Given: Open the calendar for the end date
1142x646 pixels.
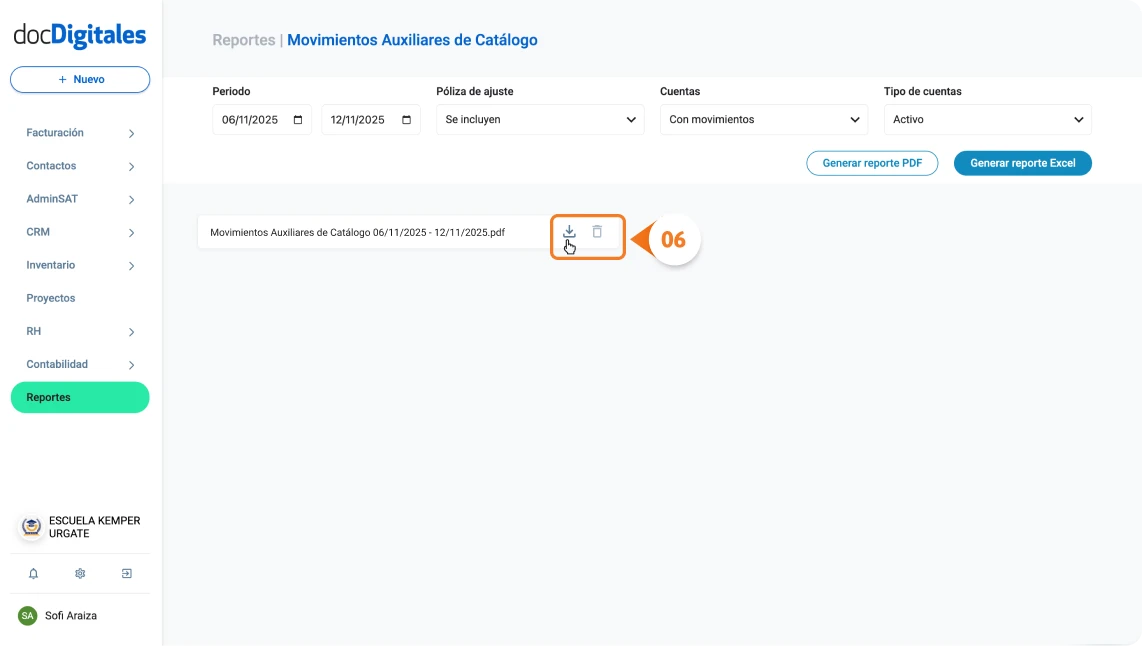Looking at the screenshot, I should [x=405, y=119].
